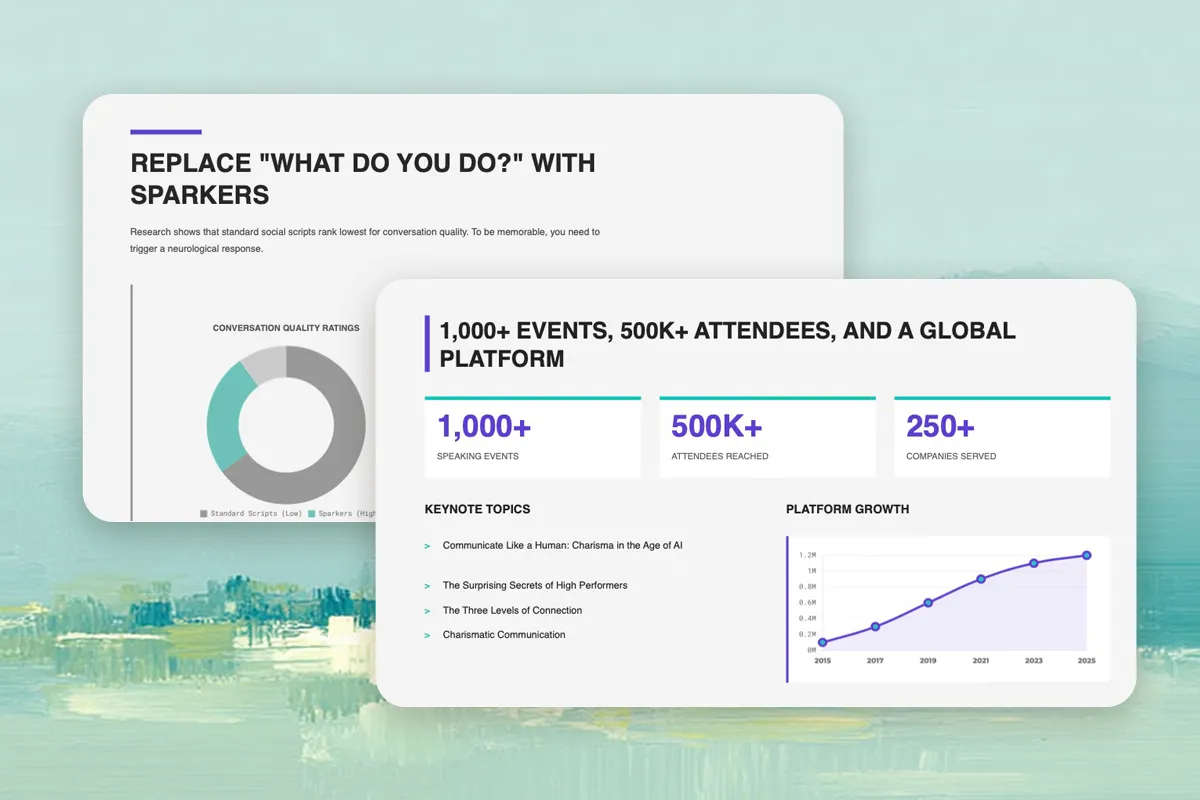Screen dimensions: 1200x800
Task: Click the 2019 data point on growth chart
Action: click(x=928, y=603)
